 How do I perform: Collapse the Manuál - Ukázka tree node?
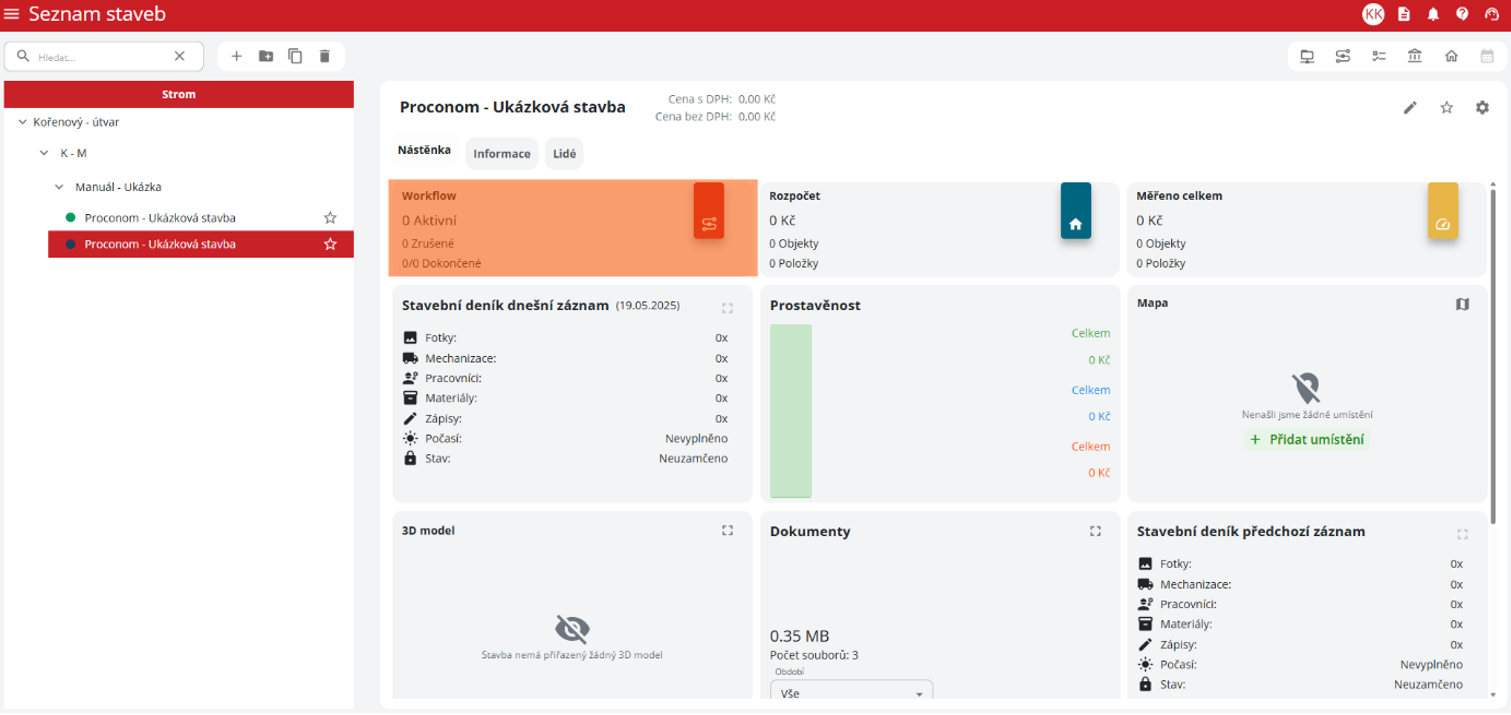tap(59, 187)
